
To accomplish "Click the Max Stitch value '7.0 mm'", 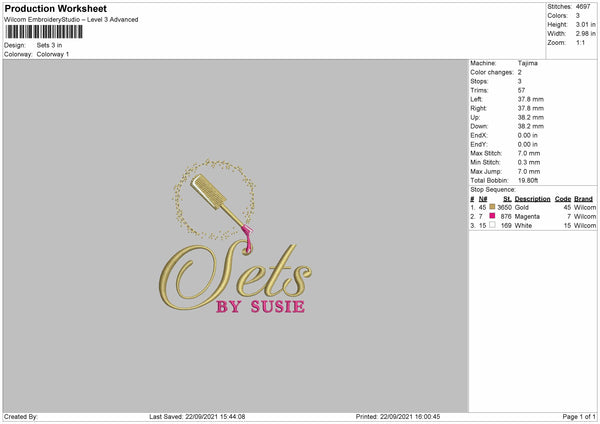I will (529, 153).
